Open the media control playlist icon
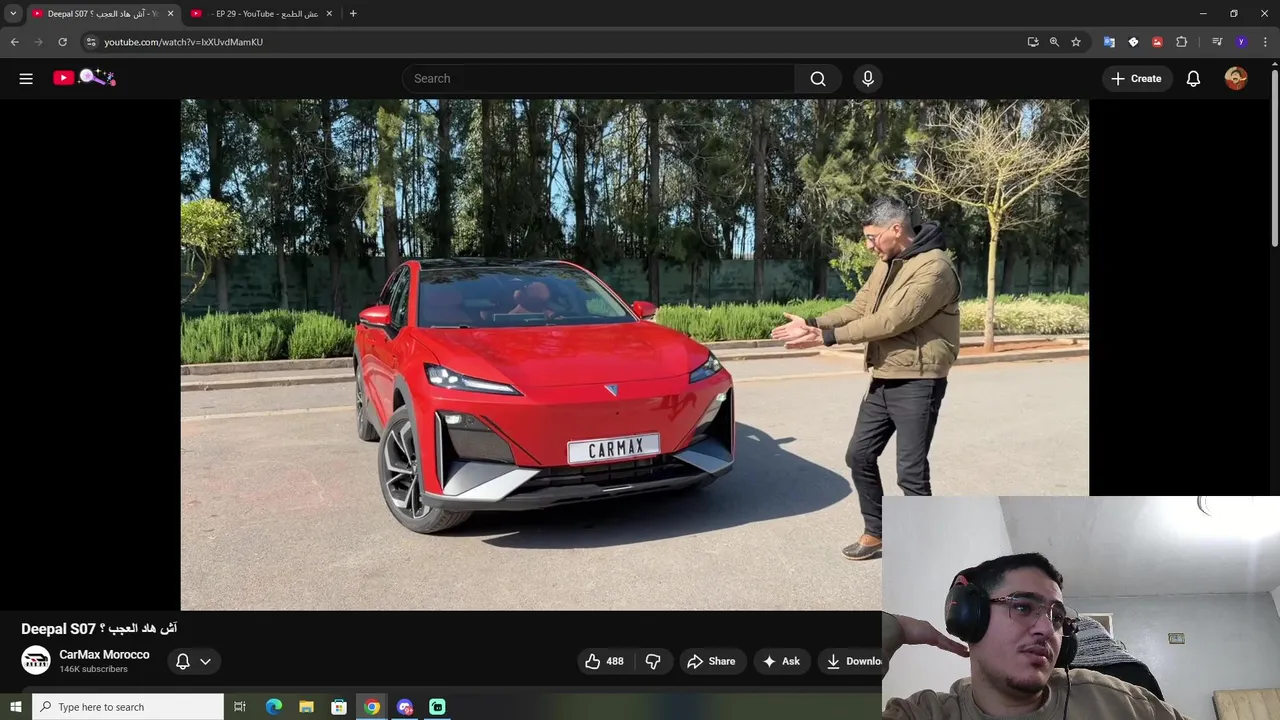The width and height of the screenshot is (1280, 720). tap(1216, 42)
